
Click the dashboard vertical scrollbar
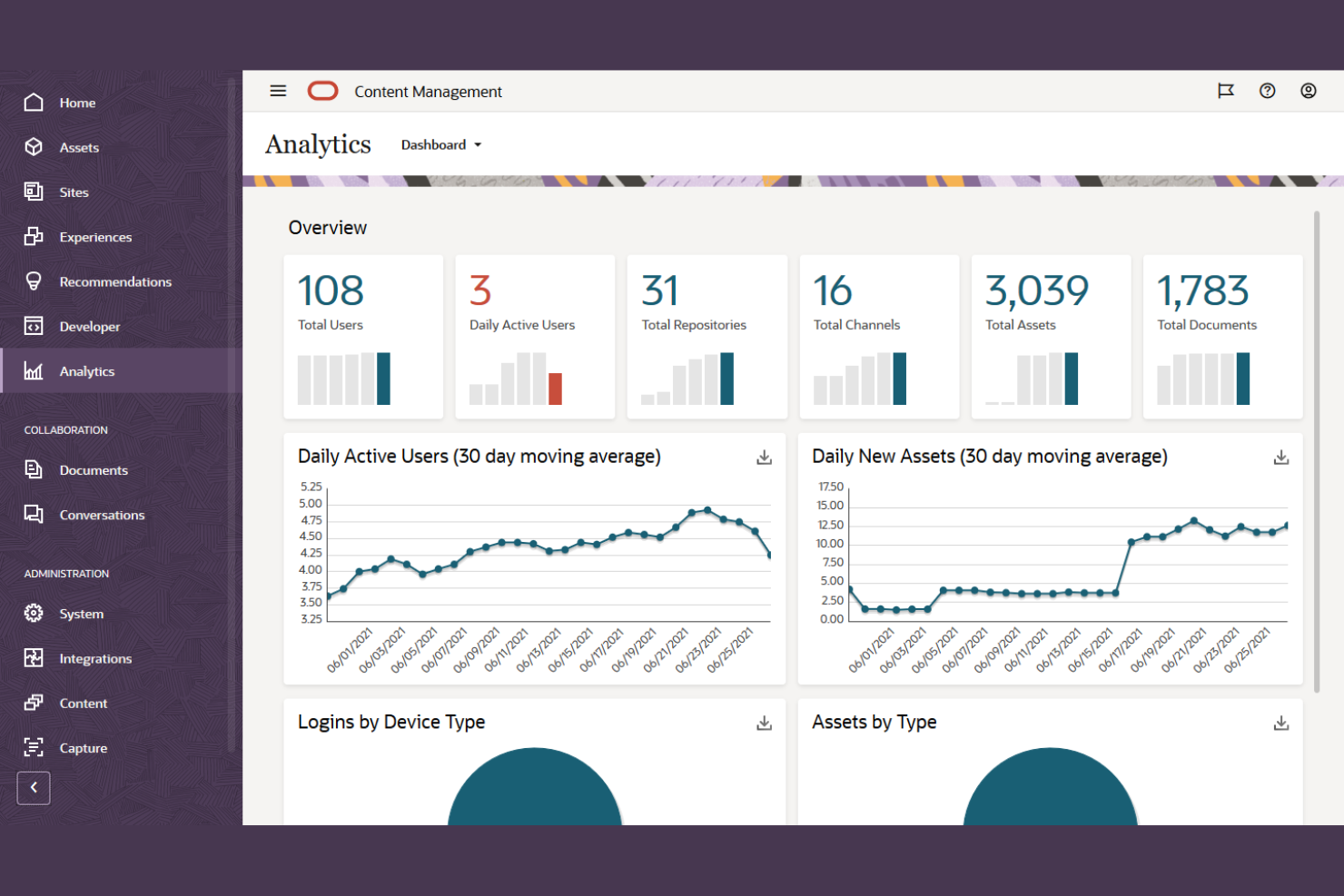(x=1316, y=451)
